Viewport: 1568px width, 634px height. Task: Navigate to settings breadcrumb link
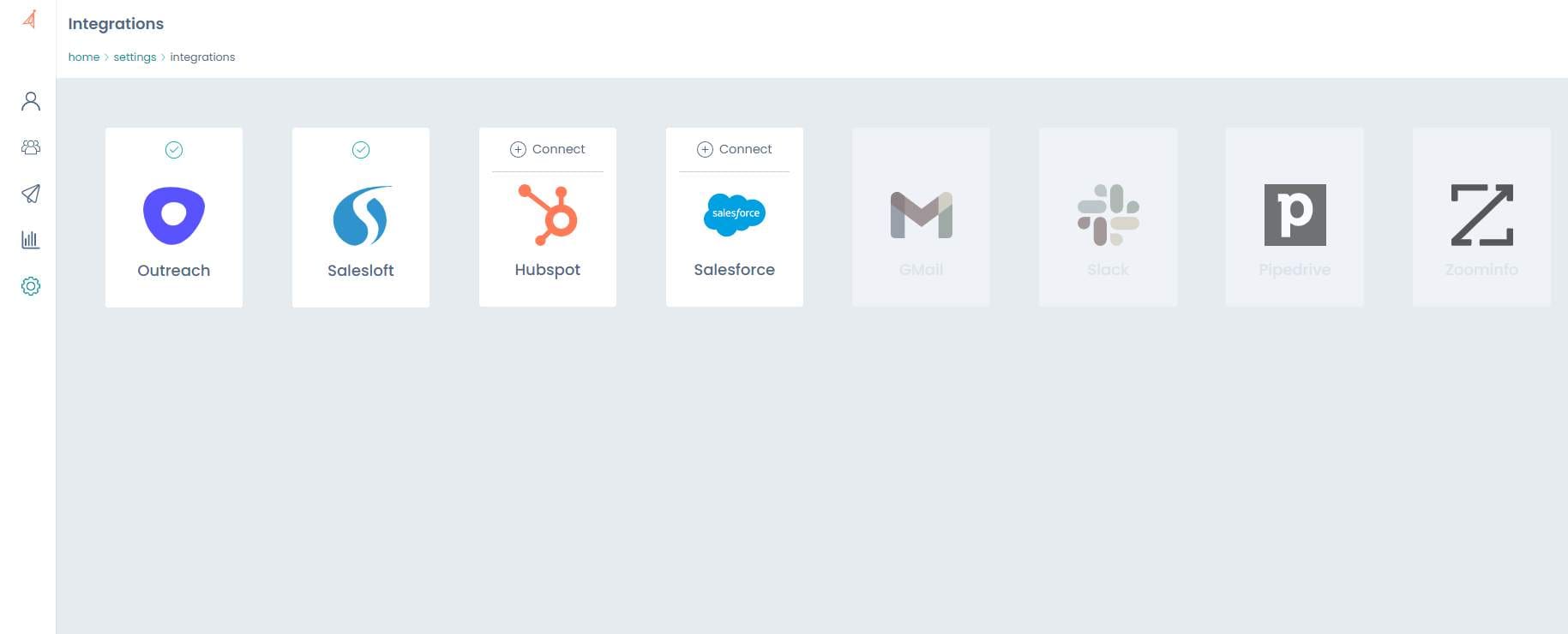click(135, 57)
